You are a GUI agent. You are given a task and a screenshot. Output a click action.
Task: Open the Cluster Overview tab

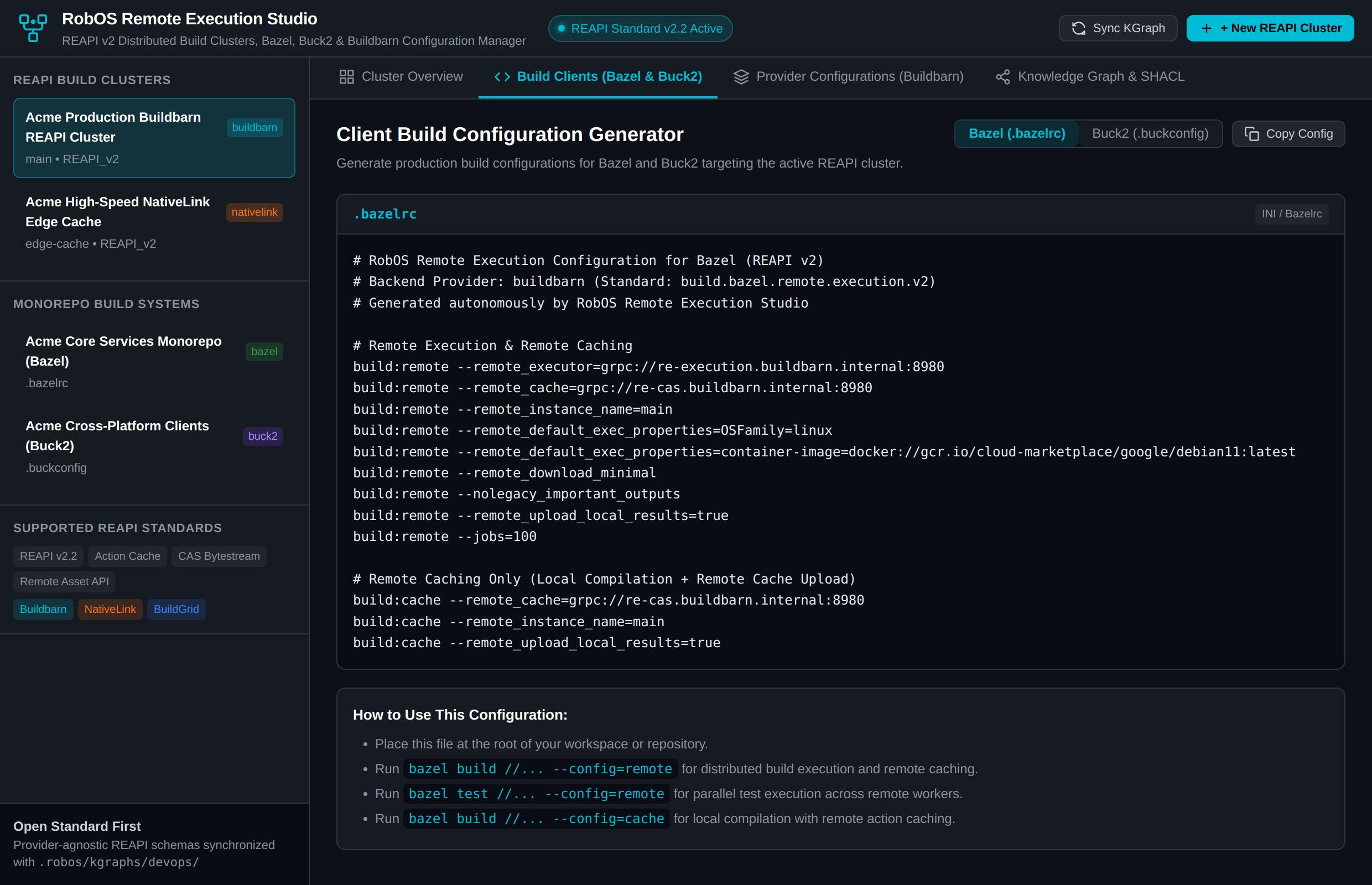[x=401, y=76]
